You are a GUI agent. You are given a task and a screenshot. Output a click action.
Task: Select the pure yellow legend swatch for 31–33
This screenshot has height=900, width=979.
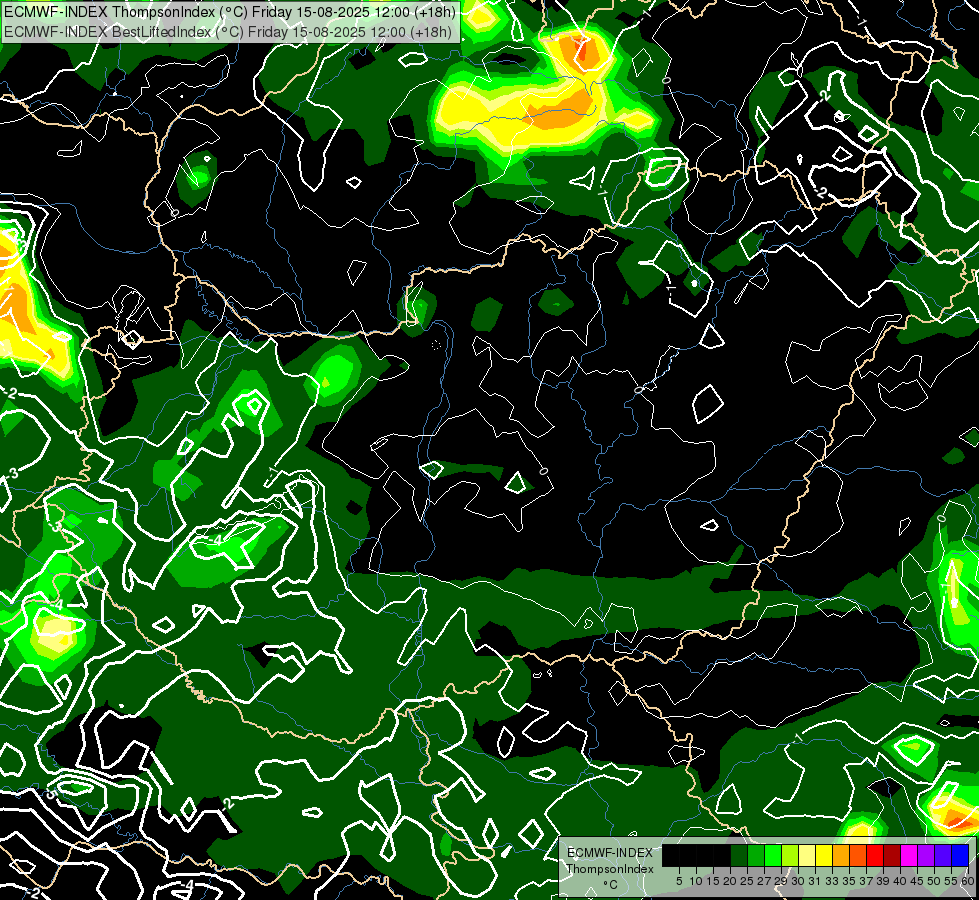824,855
